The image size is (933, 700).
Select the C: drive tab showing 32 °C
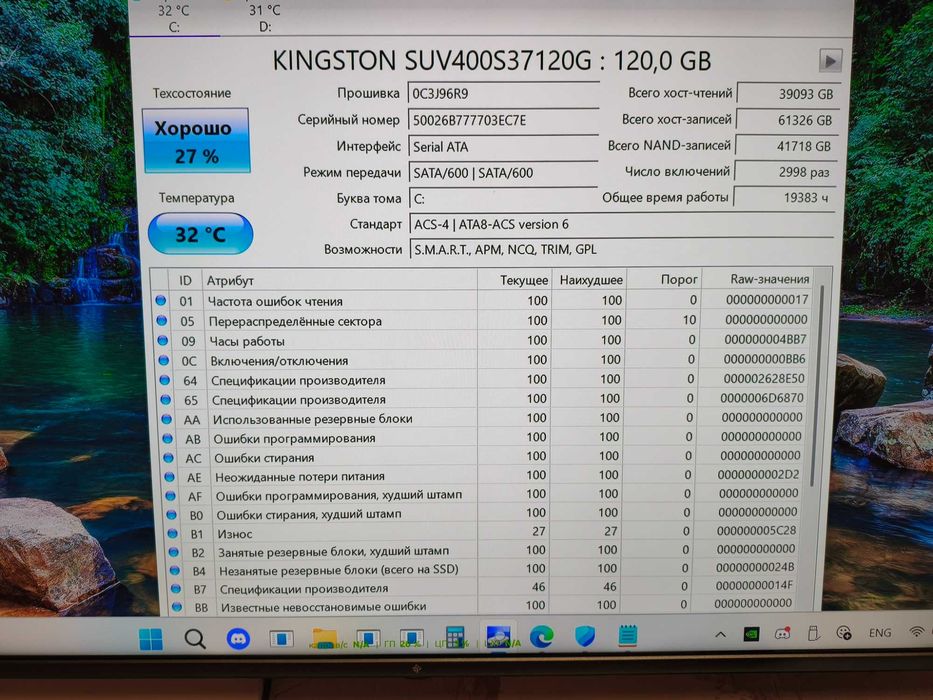[x=174, y=18]
